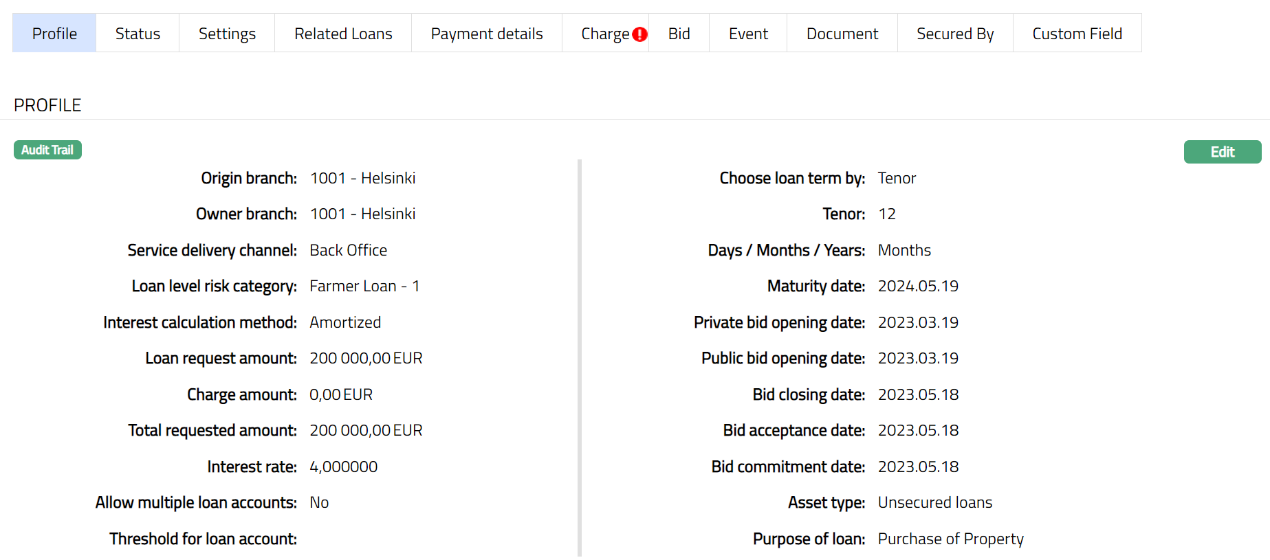Open the Related Loans tab

pos(343,33)
